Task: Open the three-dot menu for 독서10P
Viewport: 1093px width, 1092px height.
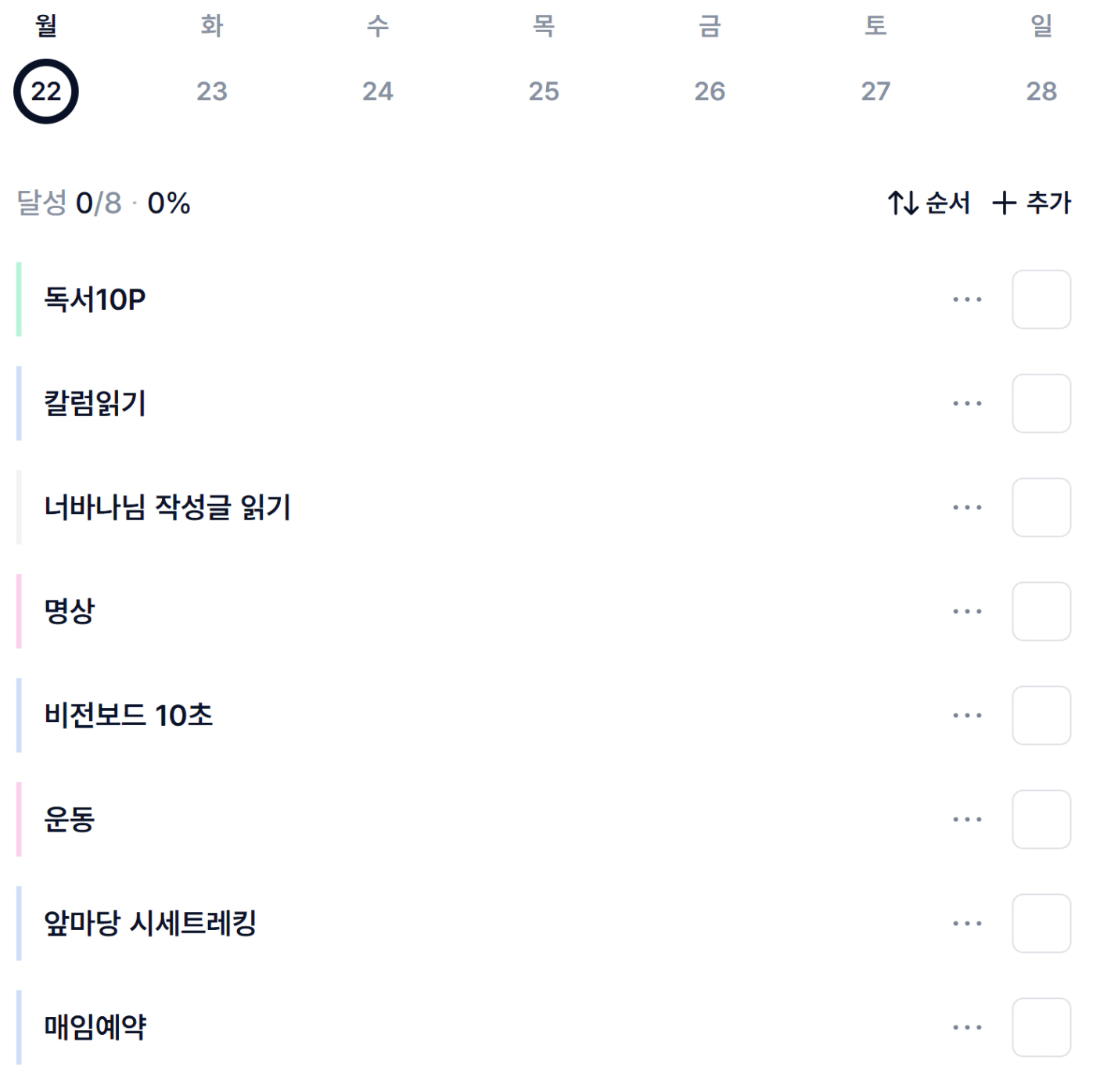Action: pyautogui.click(x=967, y=300)
